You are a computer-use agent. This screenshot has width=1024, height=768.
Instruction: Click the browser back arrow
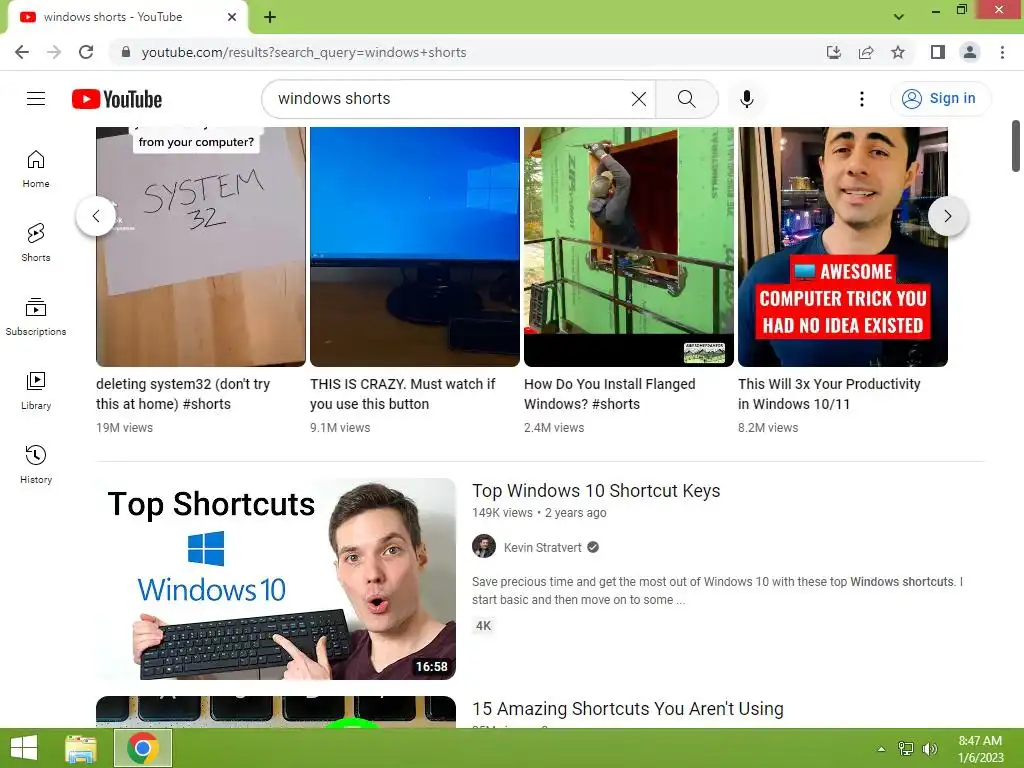click(x=22, y=52)
